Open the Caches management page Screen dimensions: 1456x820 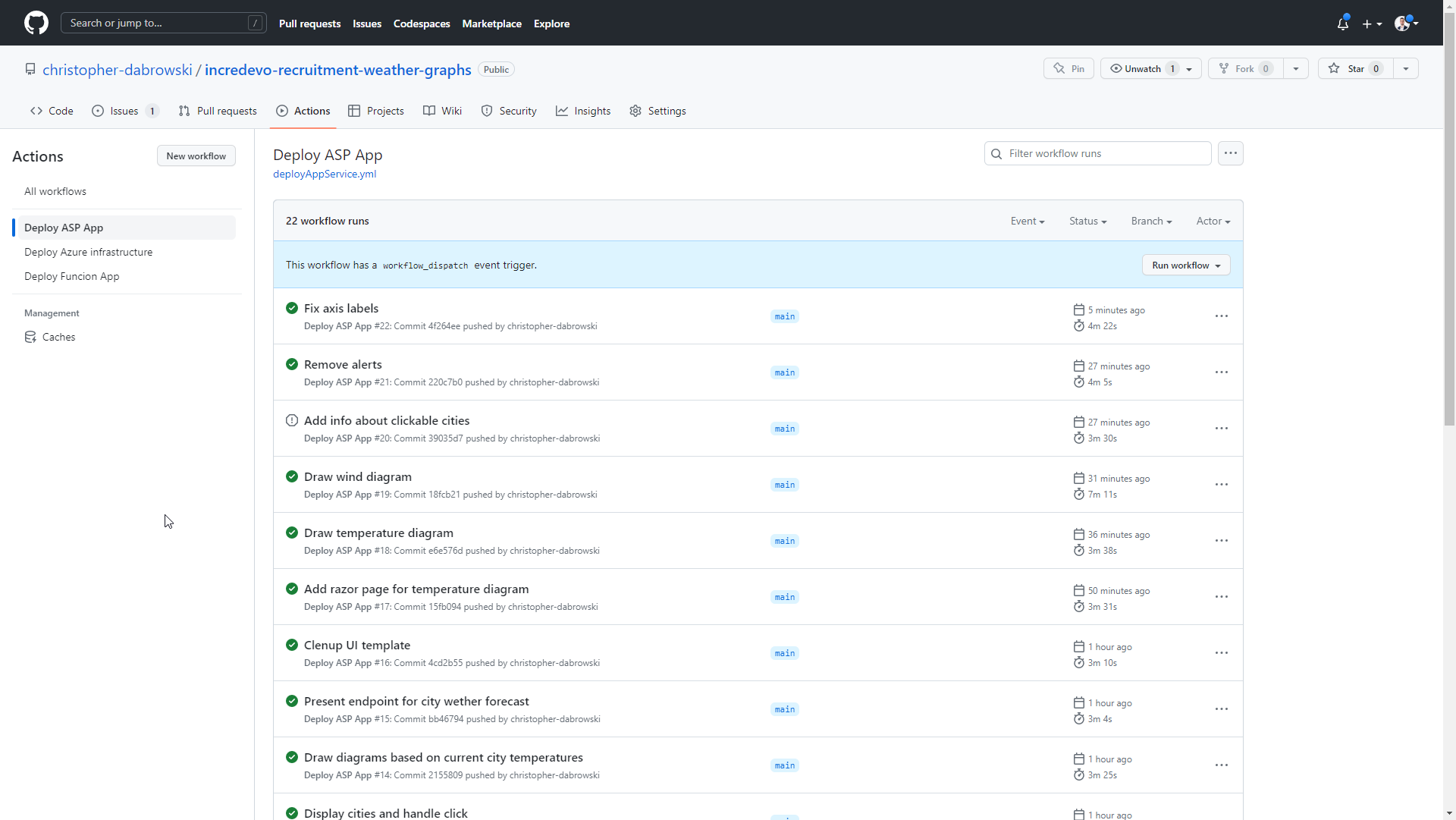58,337
